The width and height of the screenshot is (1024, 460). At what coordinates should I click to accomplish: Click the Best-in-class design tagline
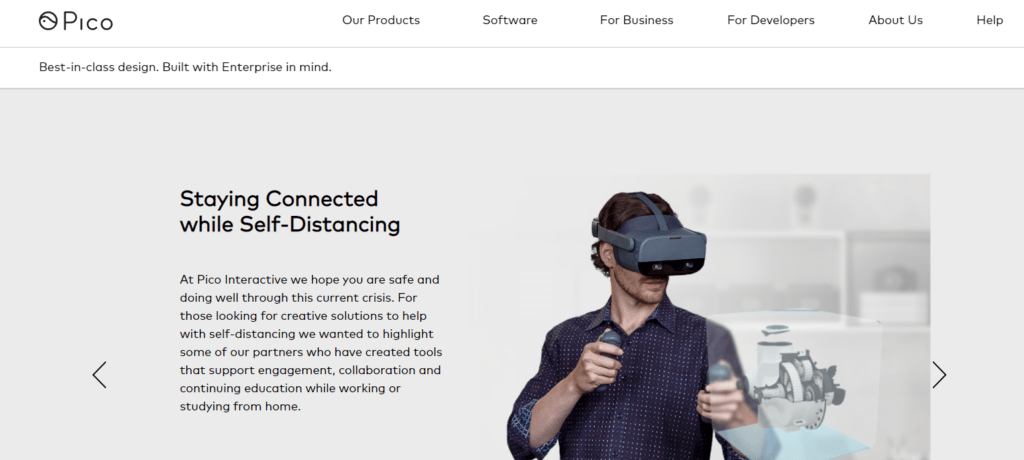tap(185, 67)
